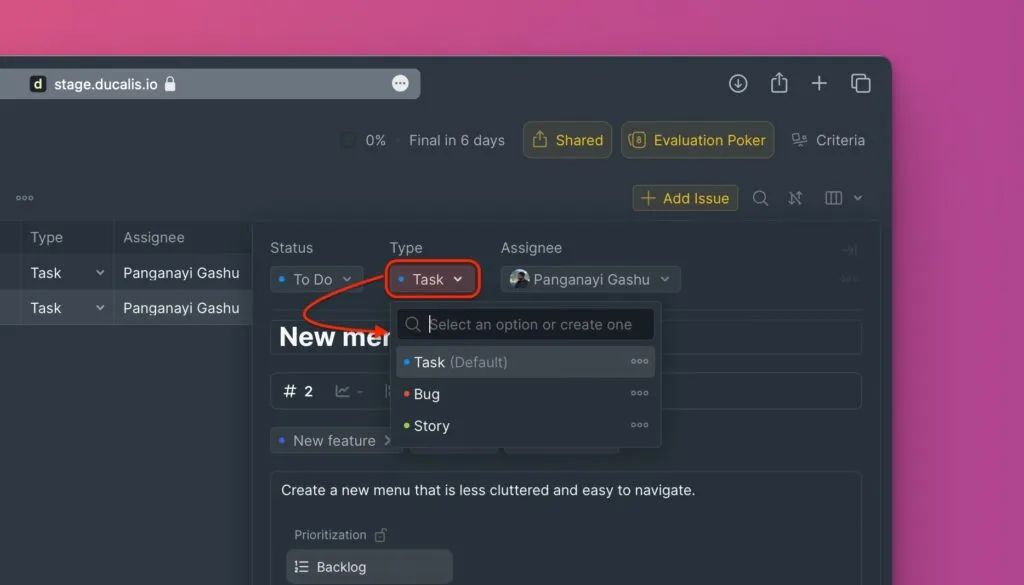This screenshot has height=585, width=1024.
Task: Click the Add Issue button
Action: coord(685,198)
